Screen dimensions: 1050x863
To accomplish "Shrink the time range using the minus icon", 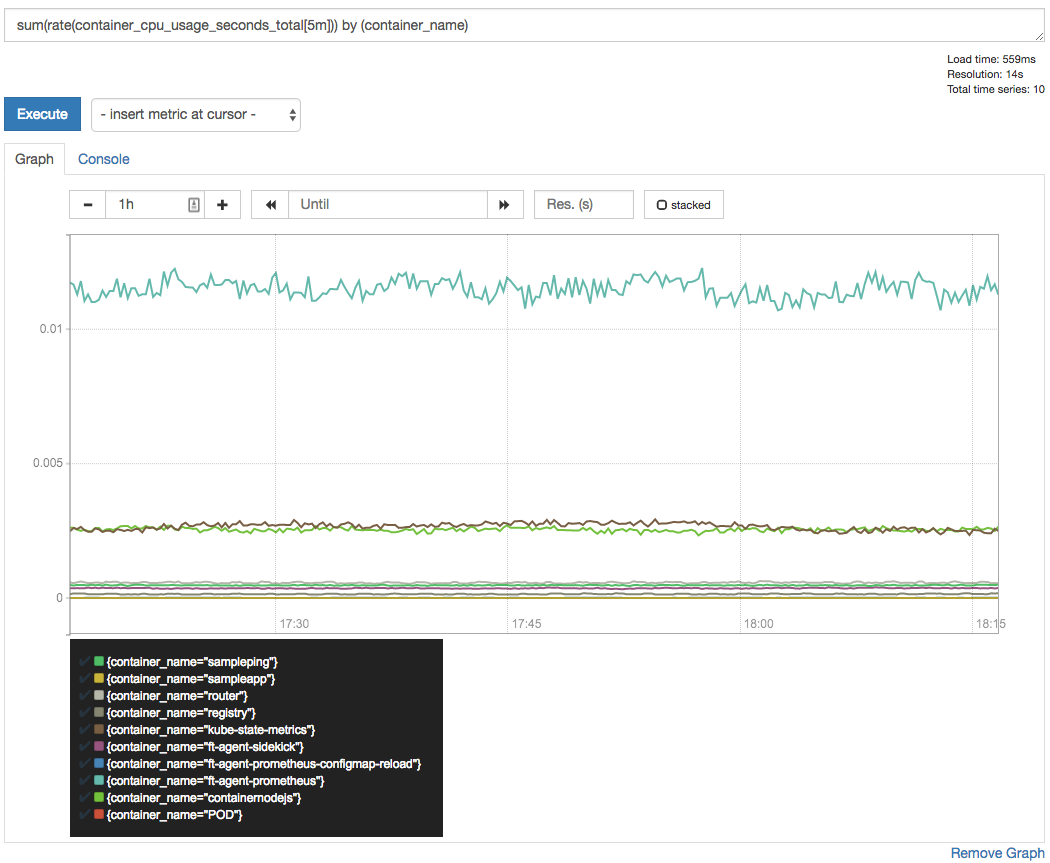I will (x=87, y=204).
